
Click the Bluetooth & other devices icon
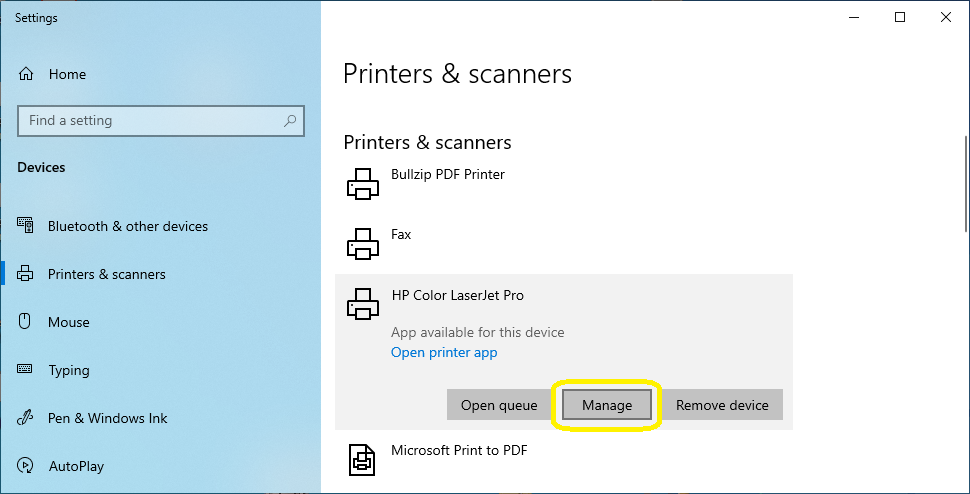25,226
